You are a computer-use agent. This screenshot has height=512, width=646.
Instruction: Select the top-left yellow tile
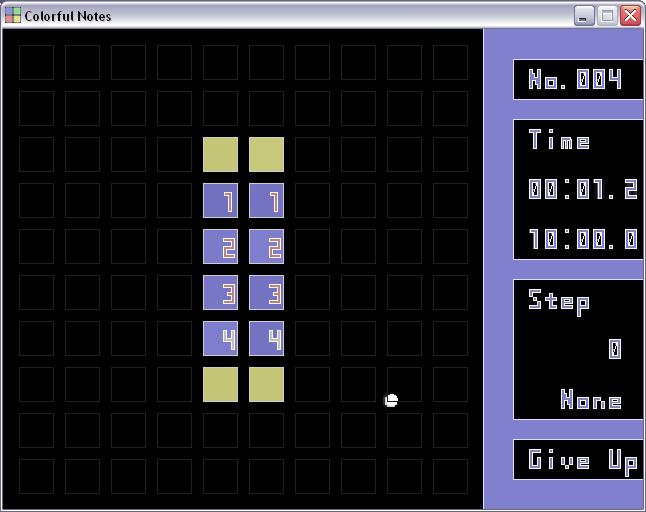(220, 154)
